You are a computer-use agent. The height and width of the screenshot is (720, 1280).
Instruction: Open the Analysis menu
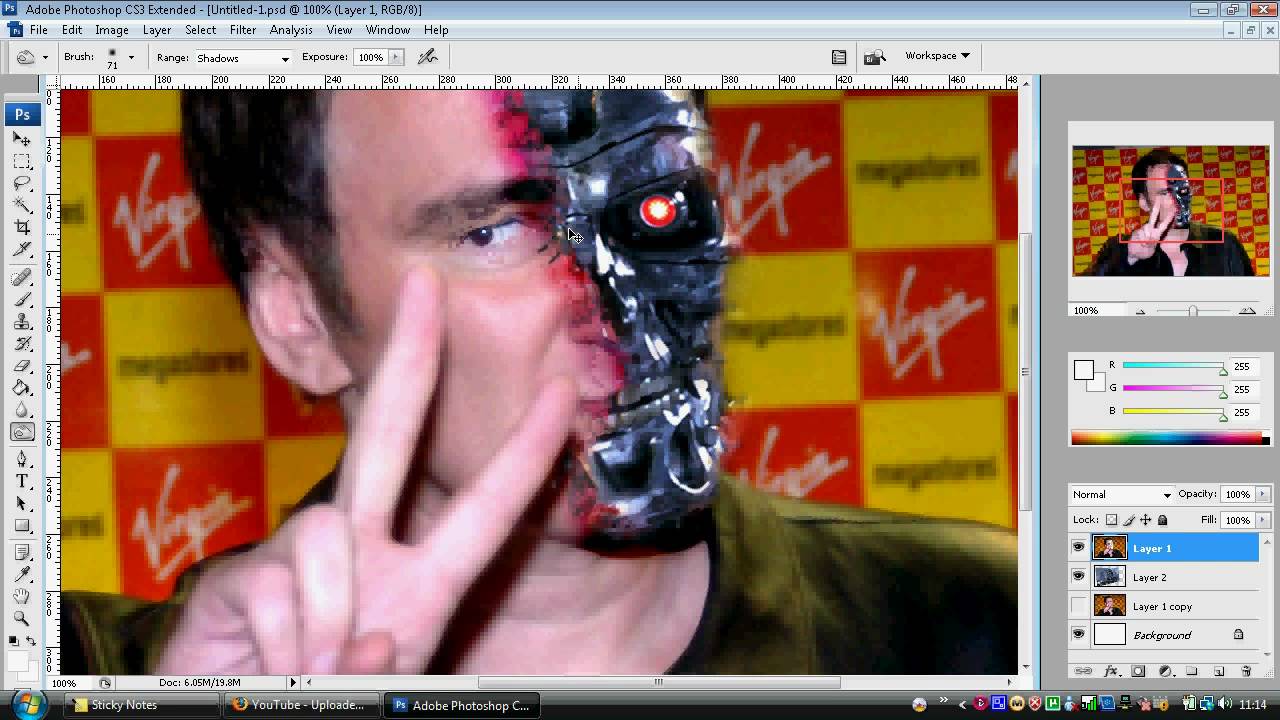[291, 30]
